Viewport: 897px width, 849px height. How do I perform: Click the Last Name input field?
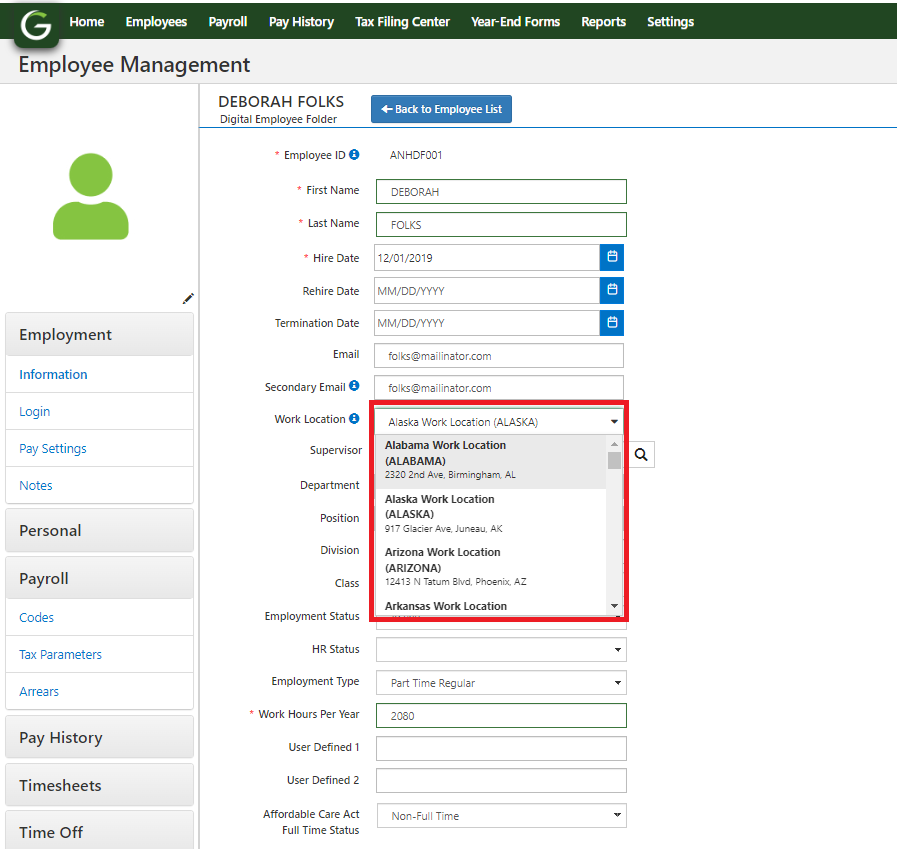click(501, 225)
